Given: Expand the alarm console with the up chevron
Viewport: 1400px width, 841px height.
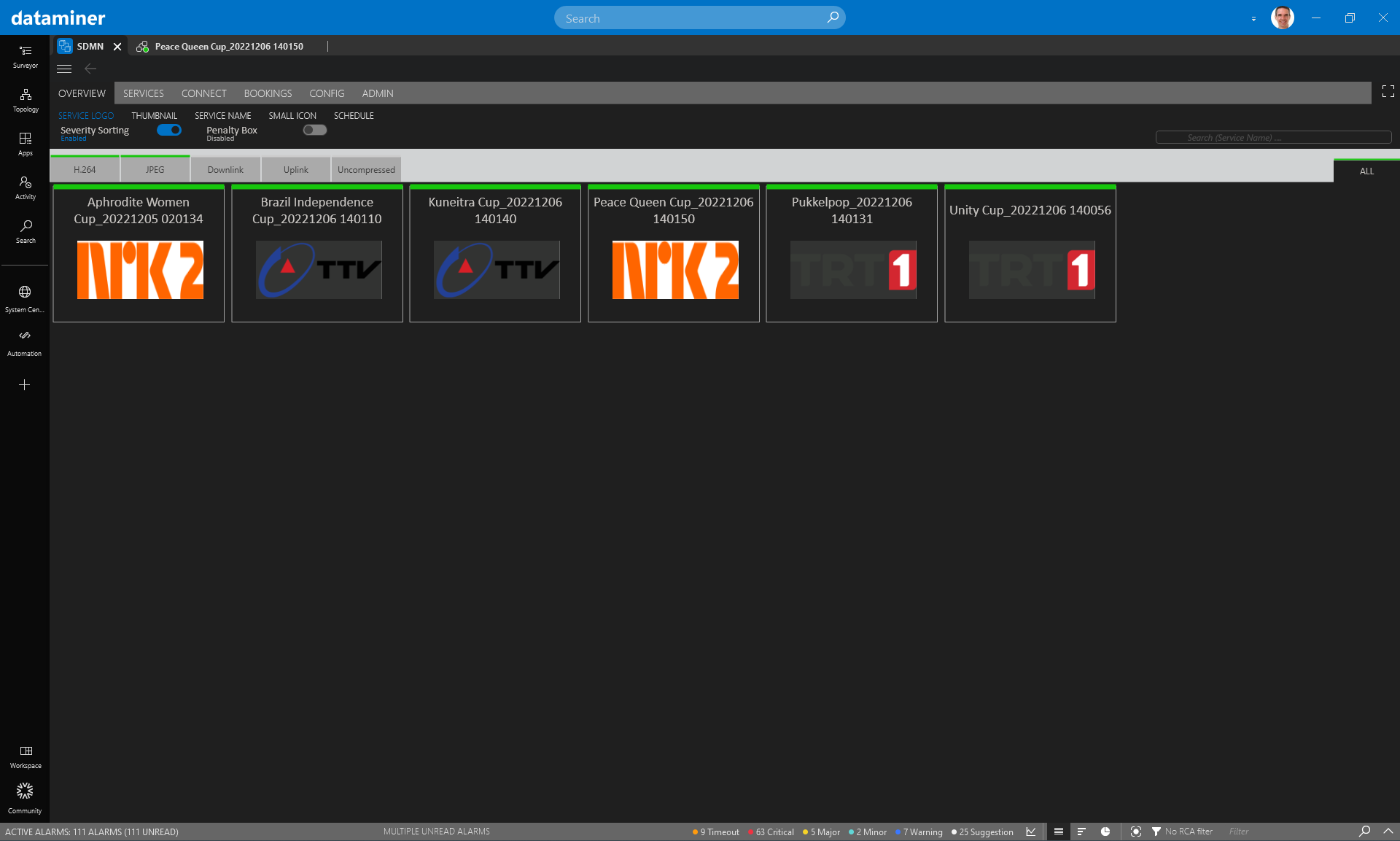Looking at the screenshot, I should (1388, 832).
